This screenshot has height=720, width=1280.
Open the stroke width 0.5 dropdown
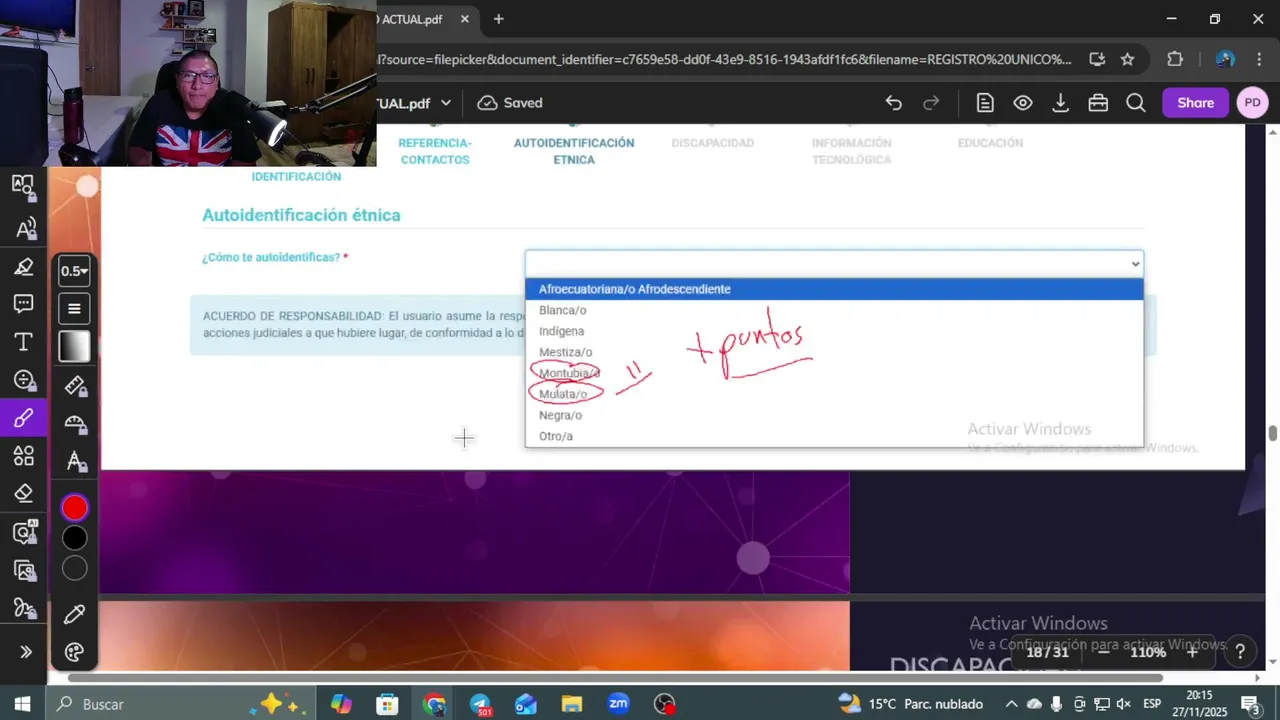[74, 271]
